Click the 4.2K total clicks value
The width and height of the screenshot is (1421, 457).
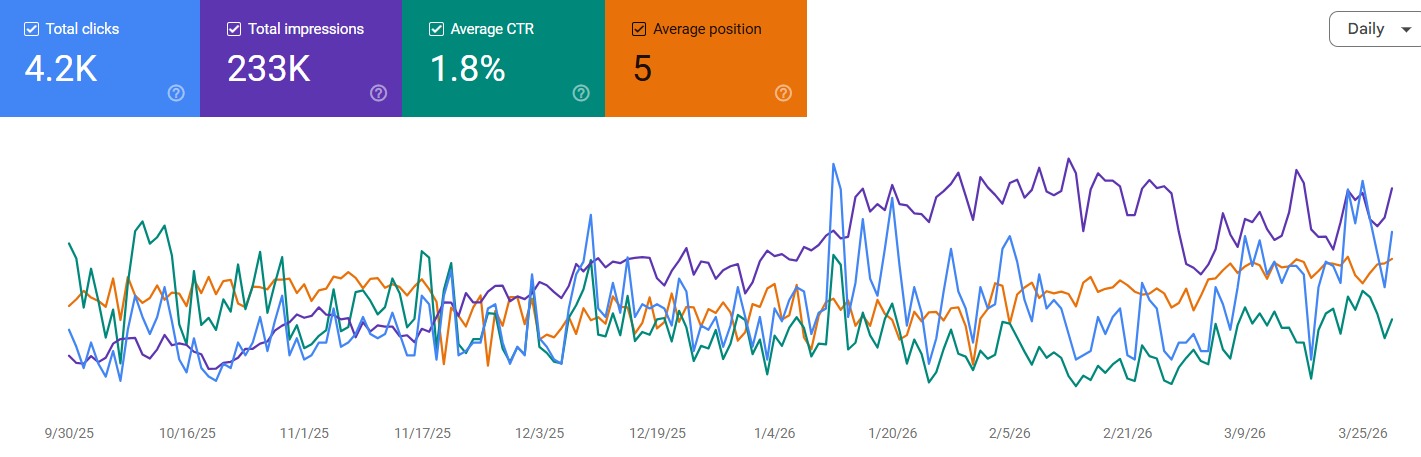(x=60, y=69)
